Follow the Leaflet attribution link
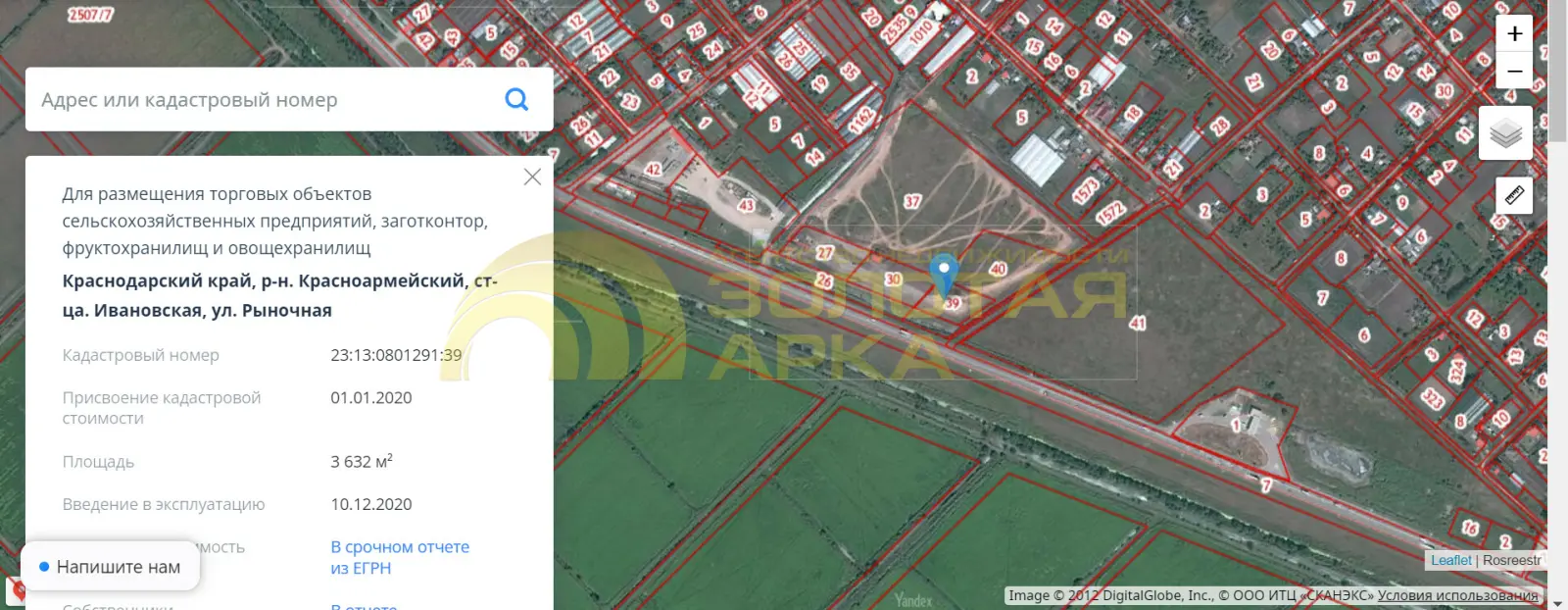The height and width of the screenshot is (610, 1568). click(x=1450, y=560)
